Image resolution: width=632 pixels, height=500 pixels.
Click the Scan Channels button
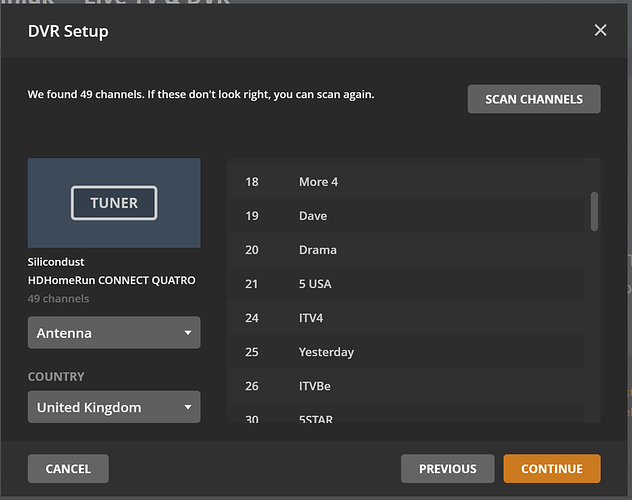point(533,99)
